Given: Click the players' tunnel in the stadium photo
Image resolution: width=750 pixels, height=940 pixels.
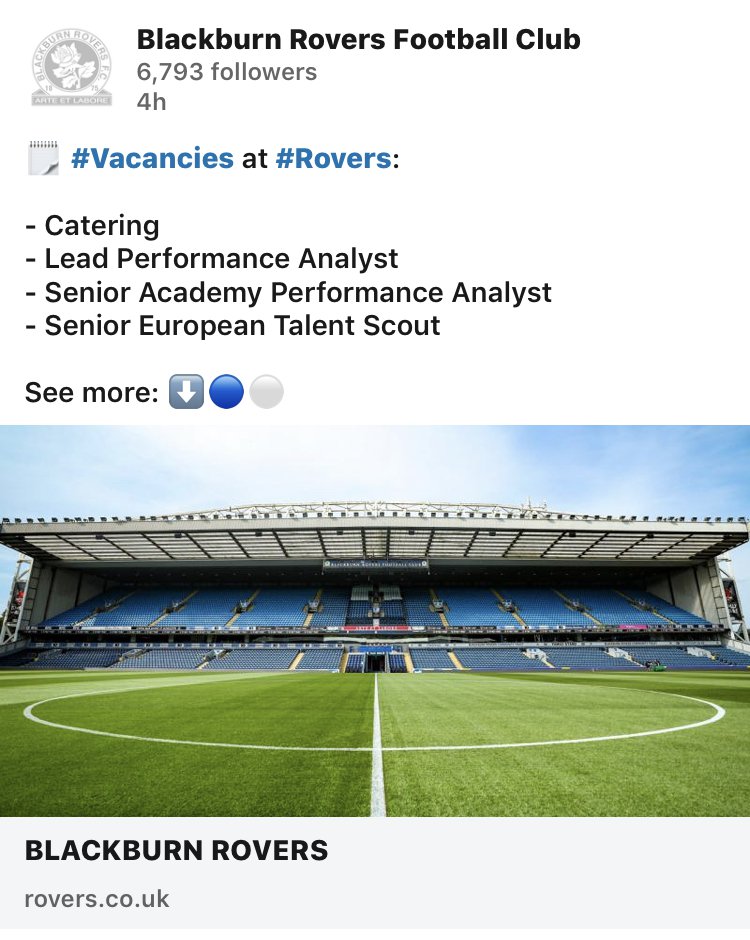Looking at the screenshot, I should 376,661.
